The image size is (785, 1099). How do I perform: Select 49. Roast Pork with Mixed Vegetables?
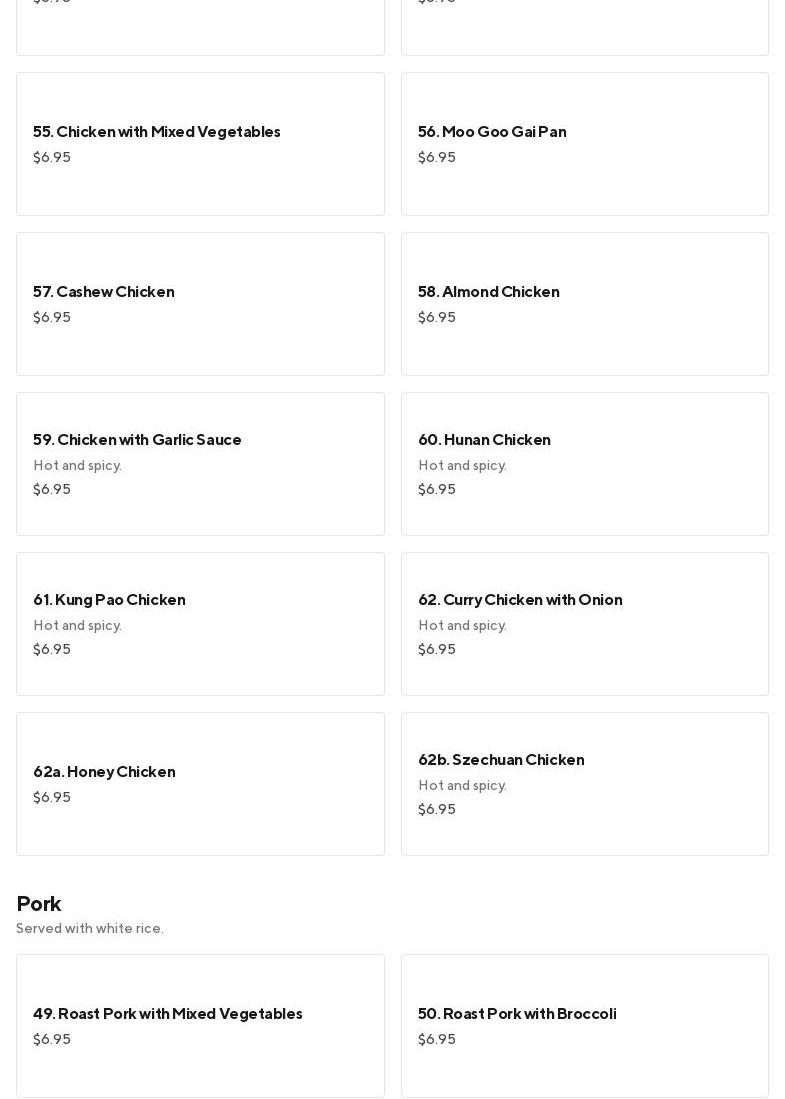click(x=200, y=1026)
